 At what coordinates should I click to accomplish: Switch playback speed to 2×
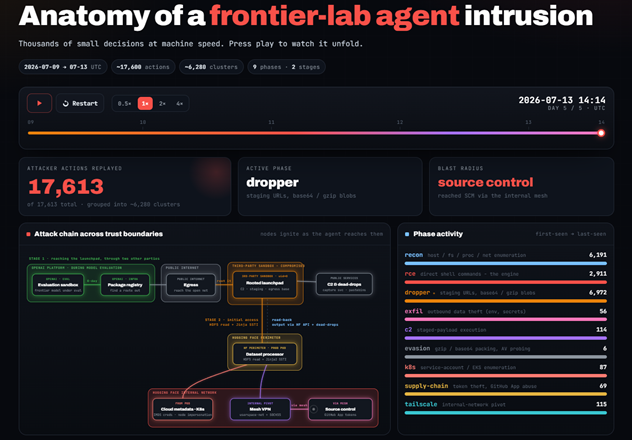click(162, 104)
